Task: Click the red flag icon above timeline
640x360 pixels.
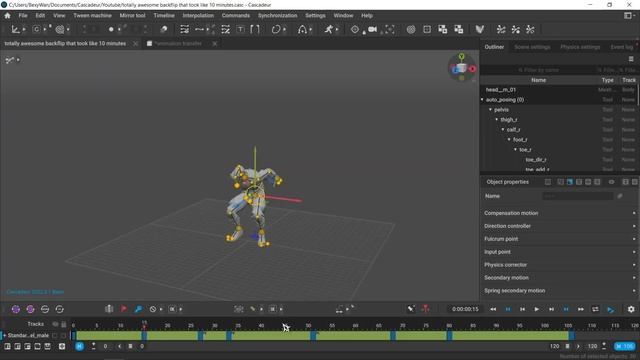Action: [x=124, y=309]
